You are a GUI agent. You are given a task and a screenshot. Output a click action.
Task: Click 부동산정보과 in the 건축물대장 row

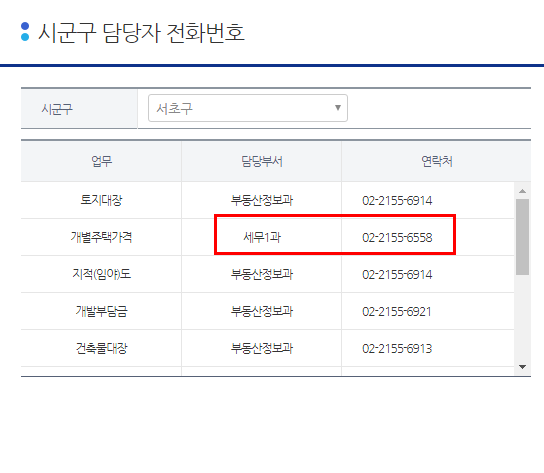click(262, 348)
